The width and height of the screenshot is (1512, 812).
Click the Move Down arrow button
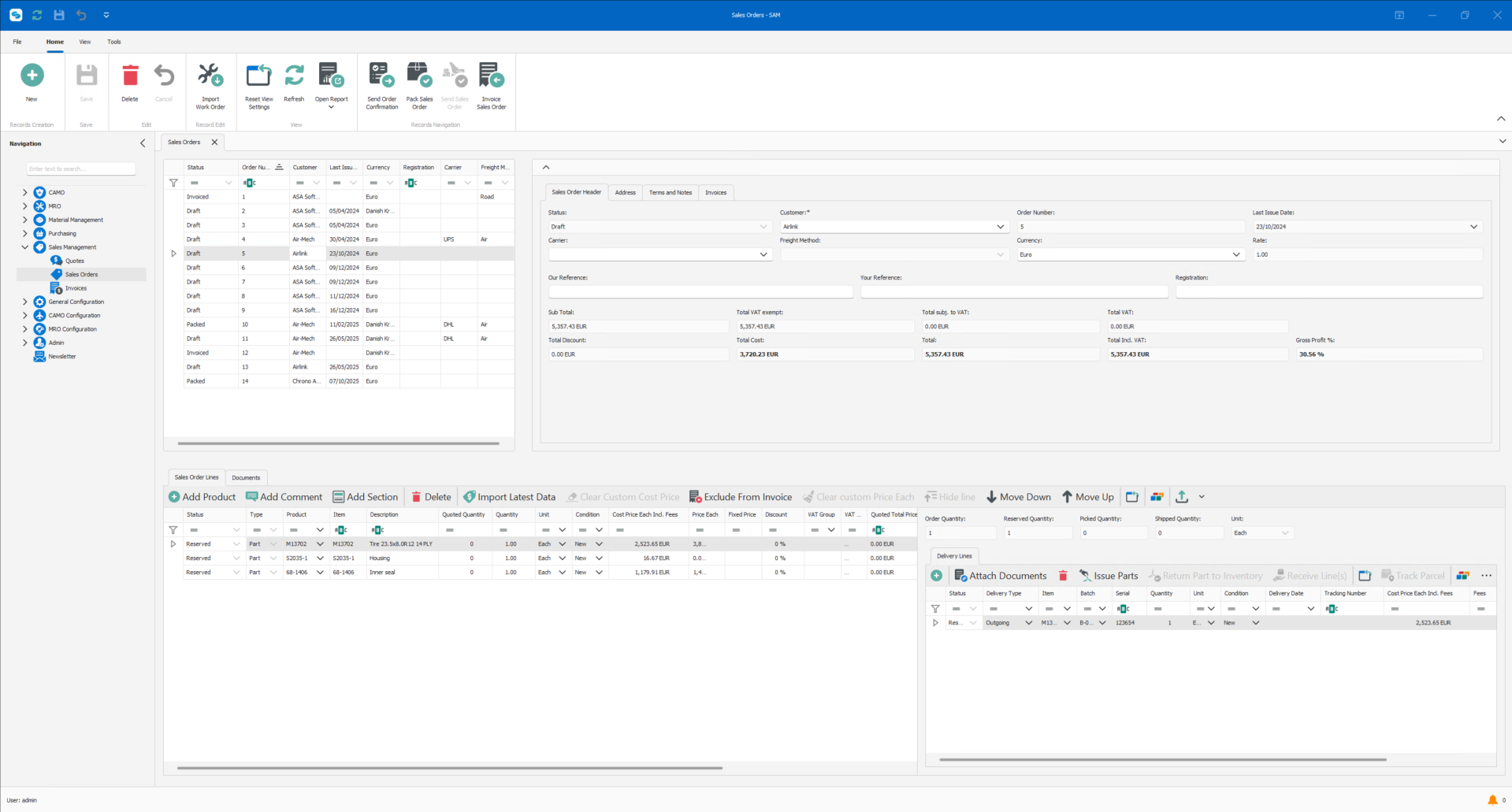[x=1018, y=497]
